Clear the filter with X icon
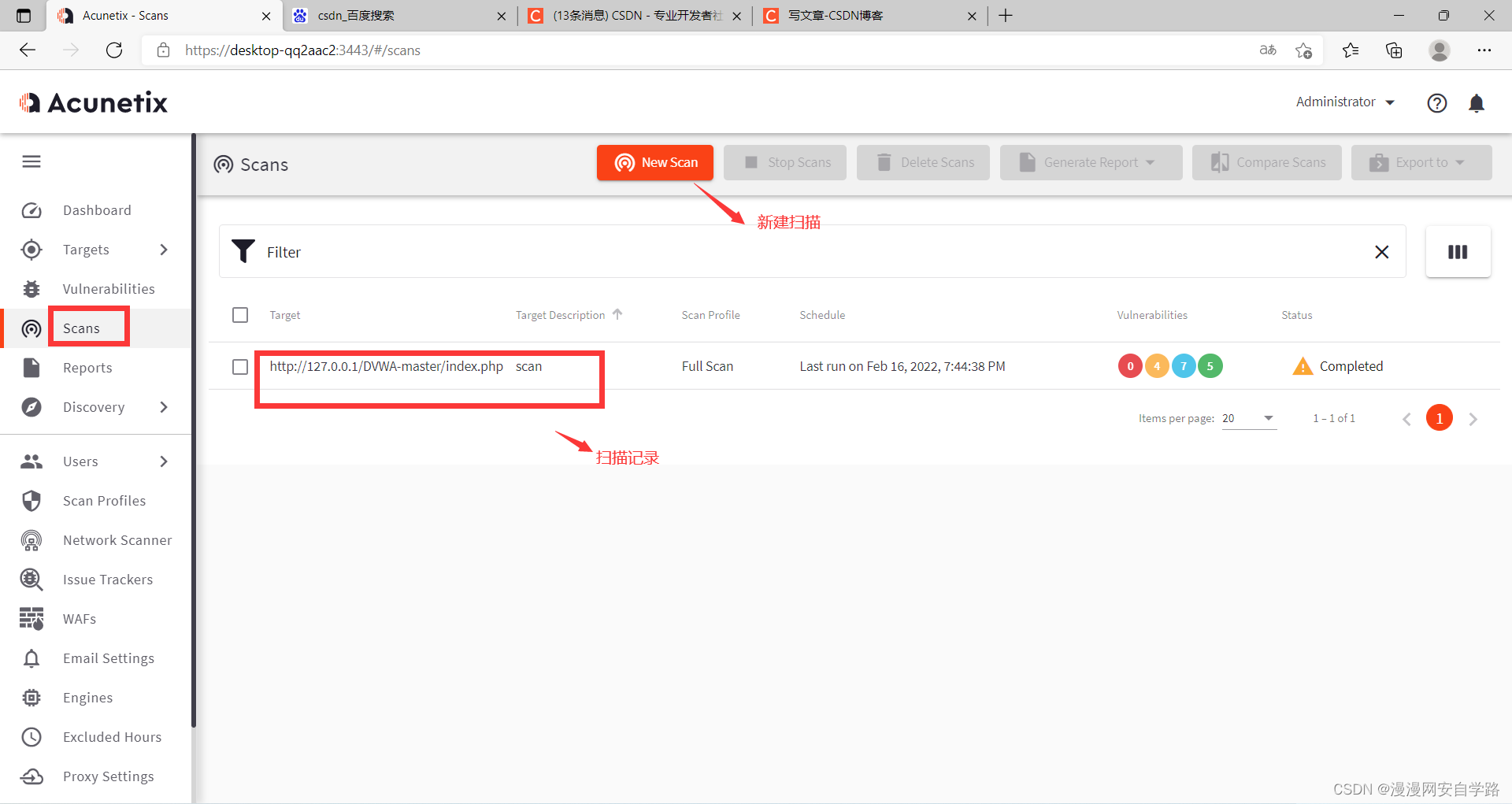The height and width of the screenshot is (804, 1512). [1381, 252]
